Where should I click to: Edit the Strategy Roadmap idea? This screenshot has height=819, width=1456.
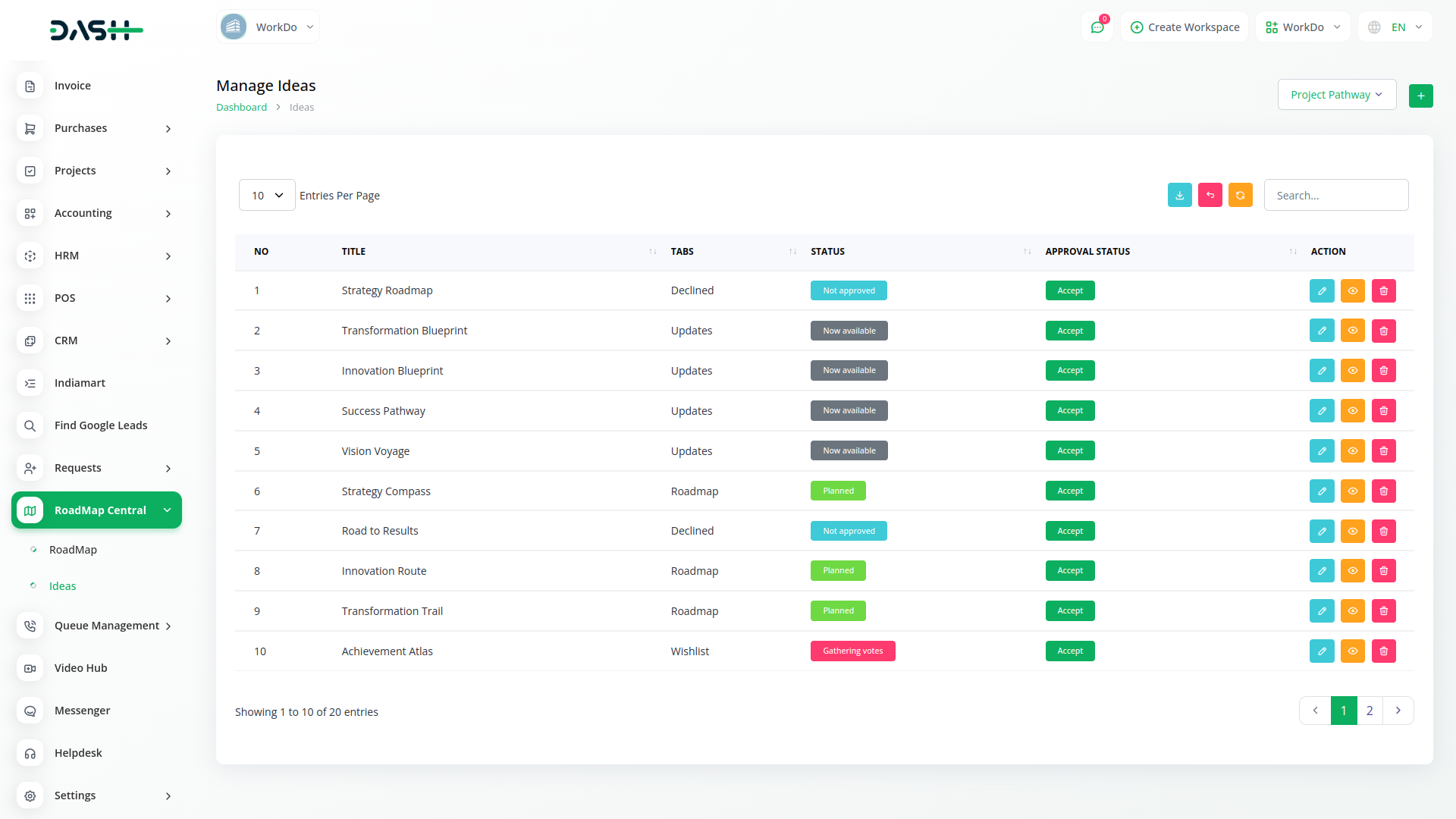(1321, 291)
